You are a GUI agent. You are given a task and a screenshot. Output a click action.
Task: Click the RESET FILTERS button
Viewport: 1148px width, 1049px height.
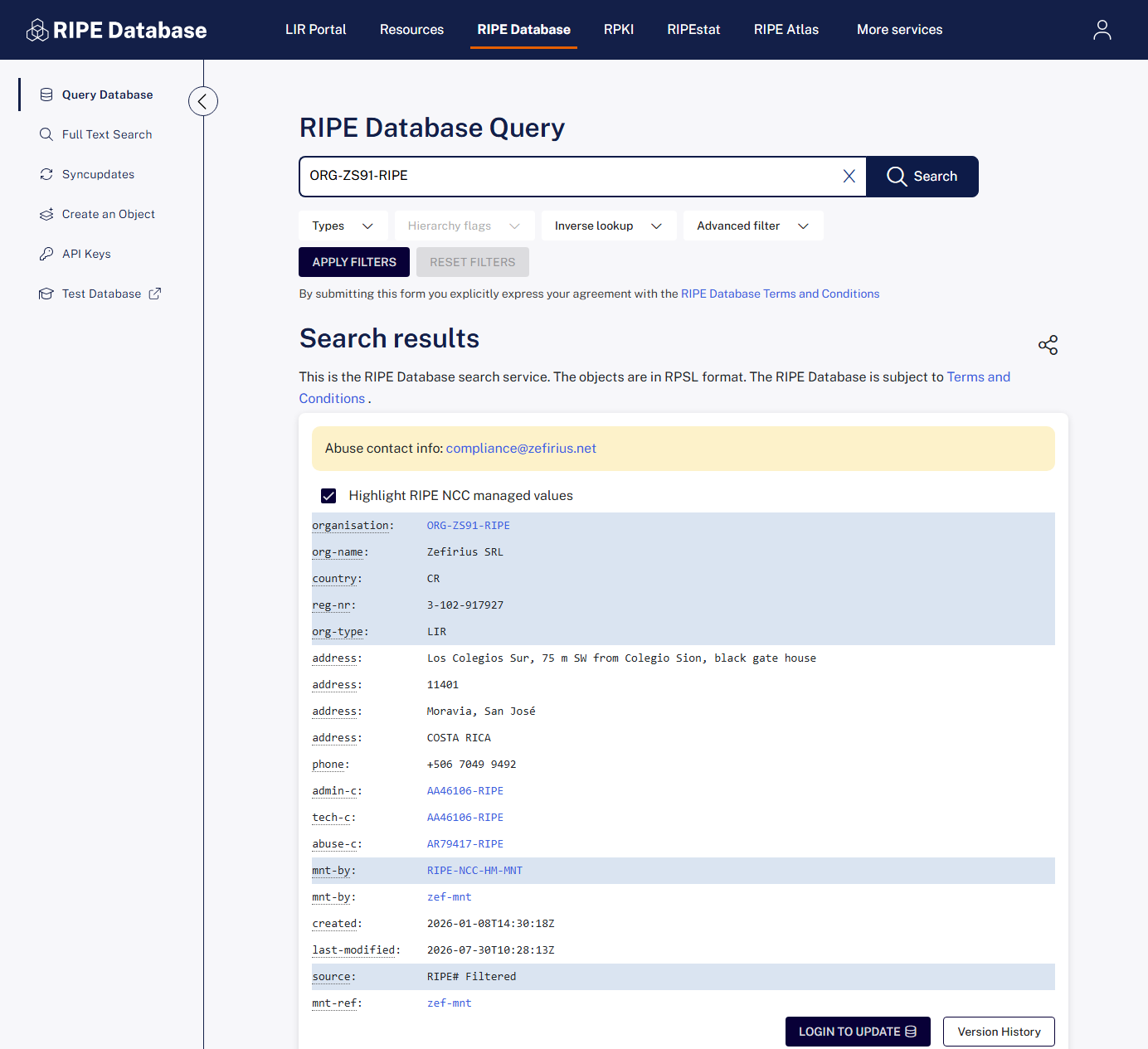pos(473,262)
